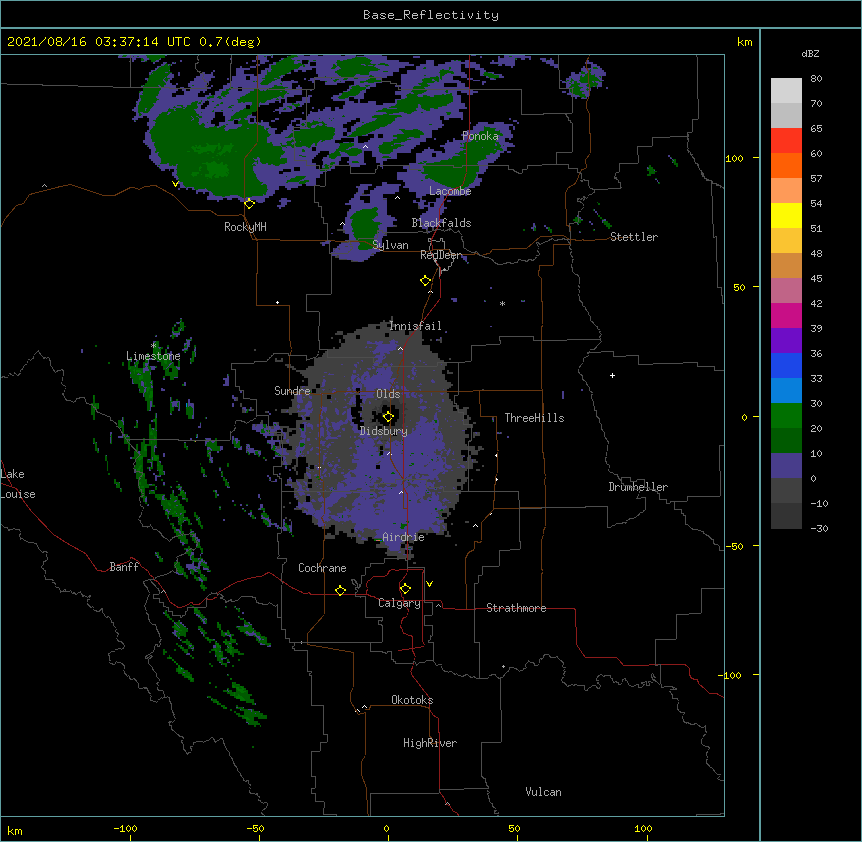Viewport: 862px width, 842px height.
Task: Select the magenta 39-42 dBZ legend swatch
Action: pos(786,315)
